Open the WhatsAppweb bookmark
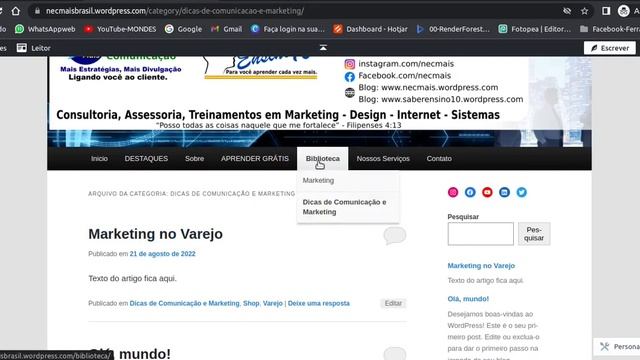 [x=45, y=29]
